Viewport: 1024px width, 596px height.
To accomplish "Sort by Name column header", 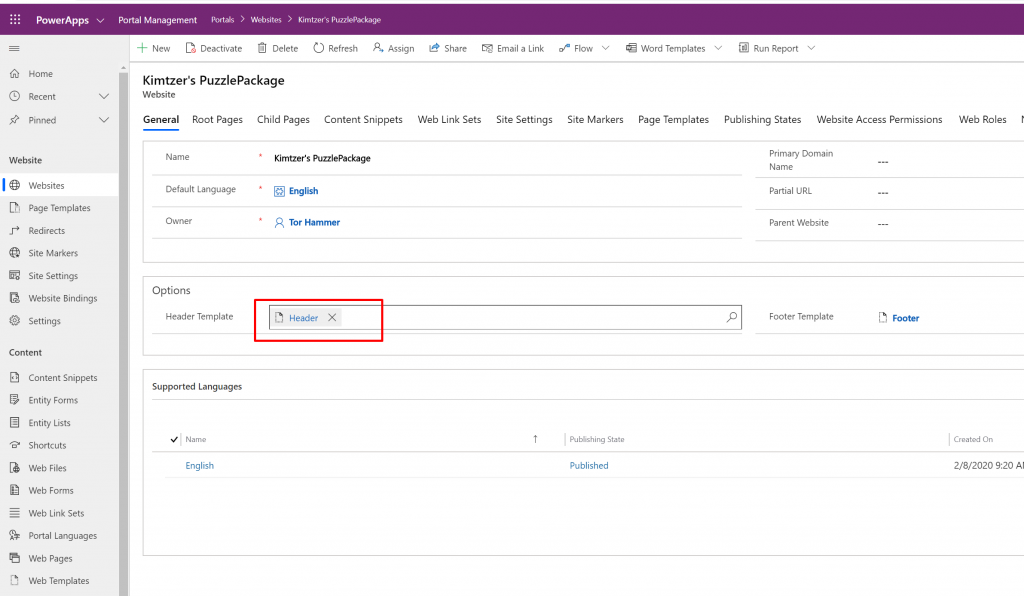I will (195, 439).
